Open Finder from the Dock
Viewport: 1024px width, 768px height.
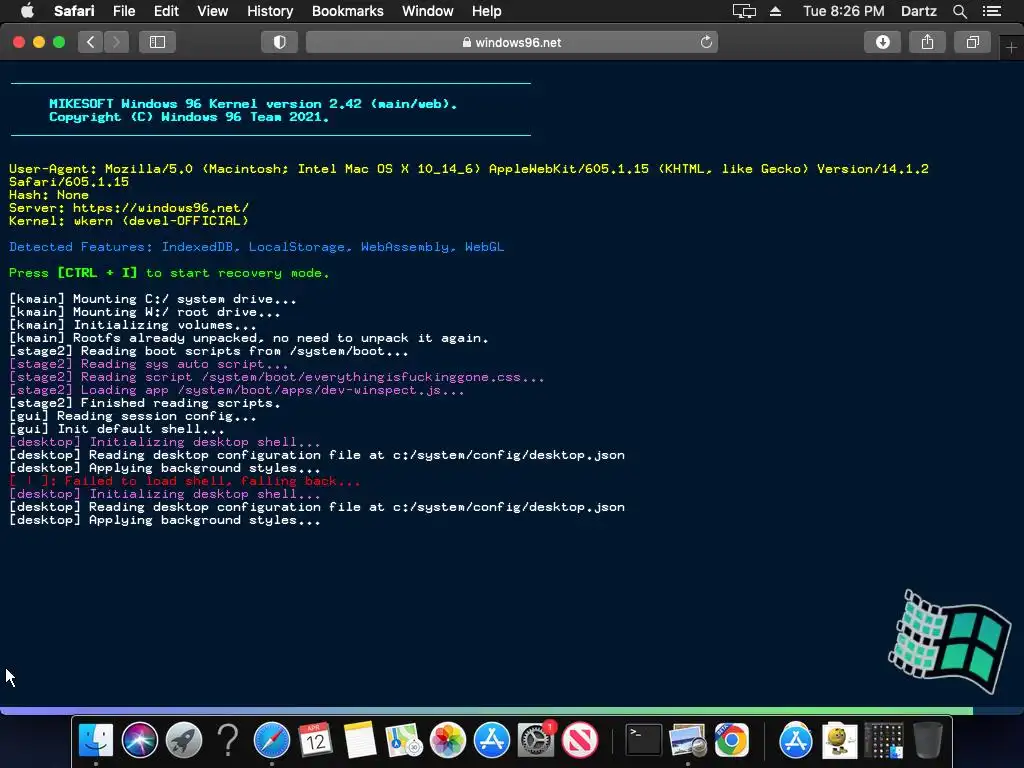tap(95, 740)
